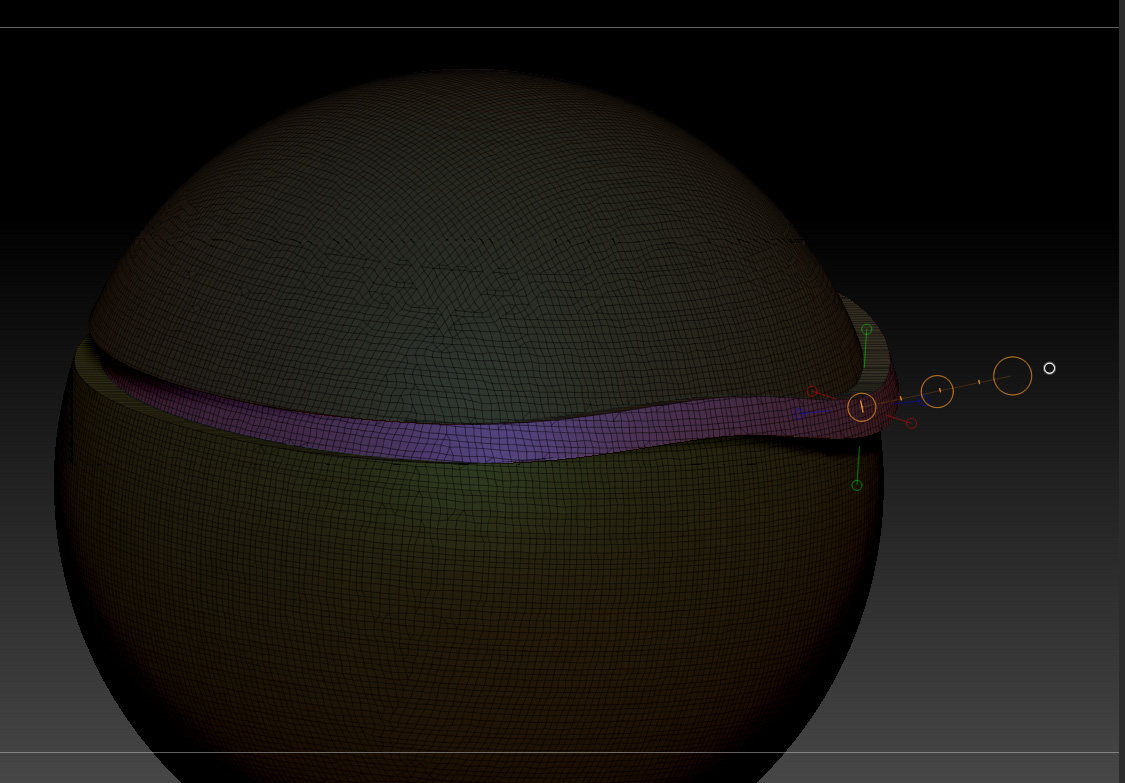1125x783 pixels.
Task: Click the blue handle near the TransPose midline
Action: 925,400
